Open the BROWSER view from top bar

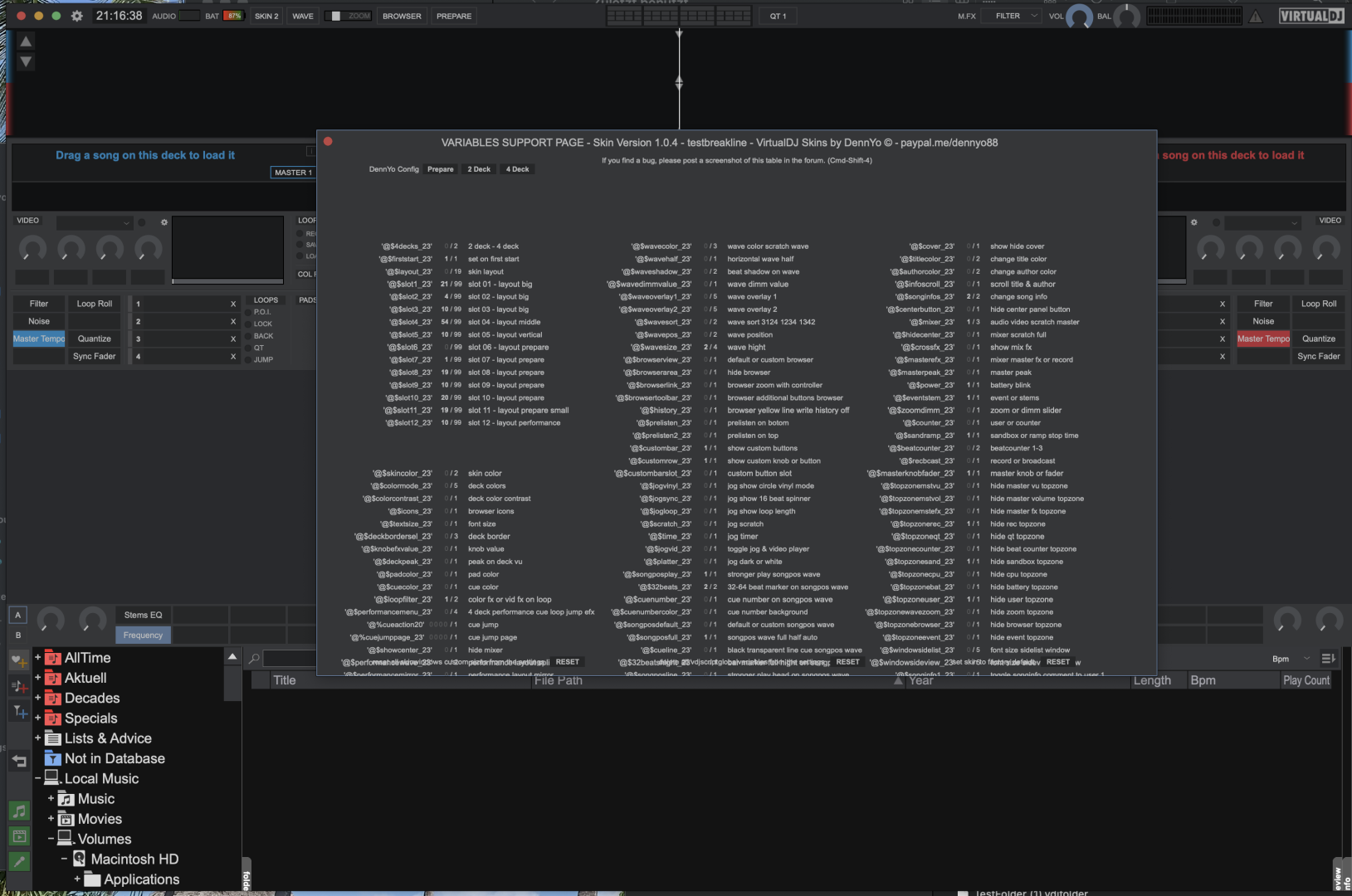(402, 16)
